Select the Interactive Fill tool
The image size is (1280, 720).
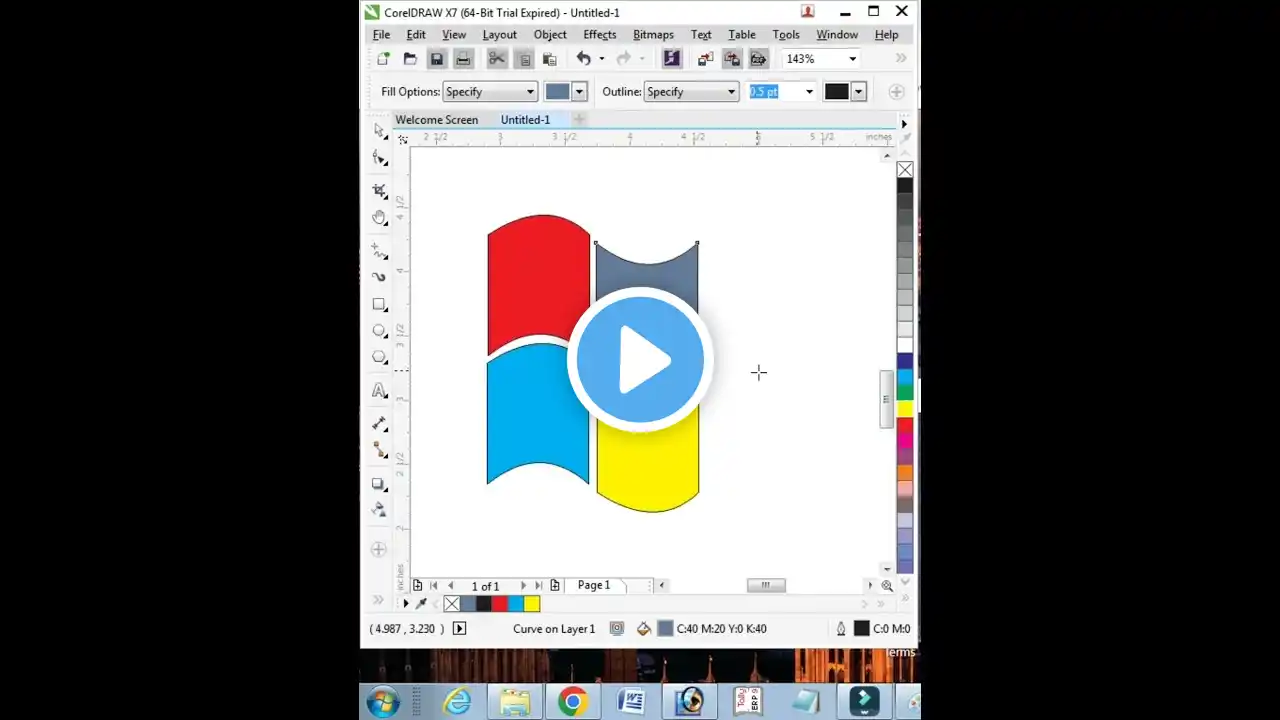[x=379, y=510]
